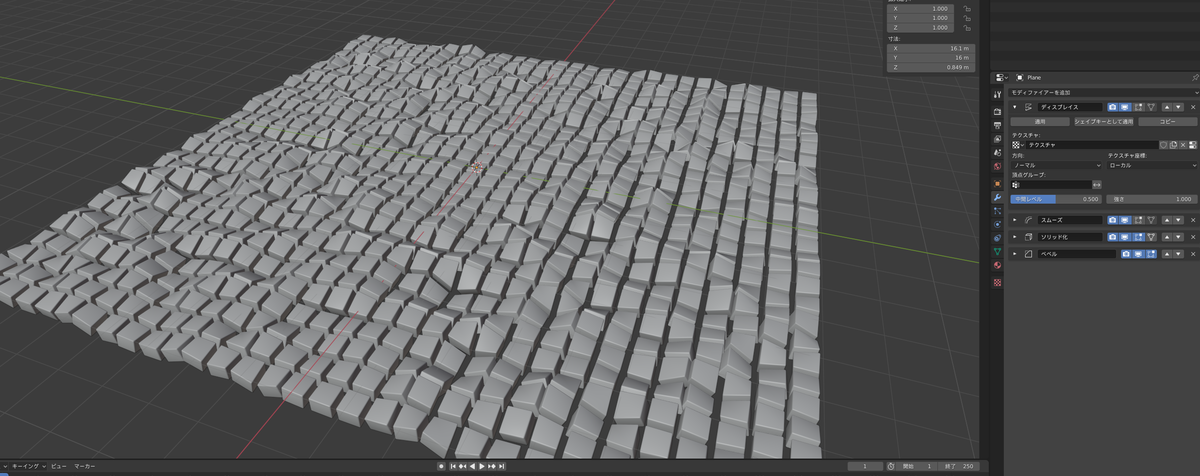
Task: Create new texture copy icon
Action: click(x=1173, y=145)
